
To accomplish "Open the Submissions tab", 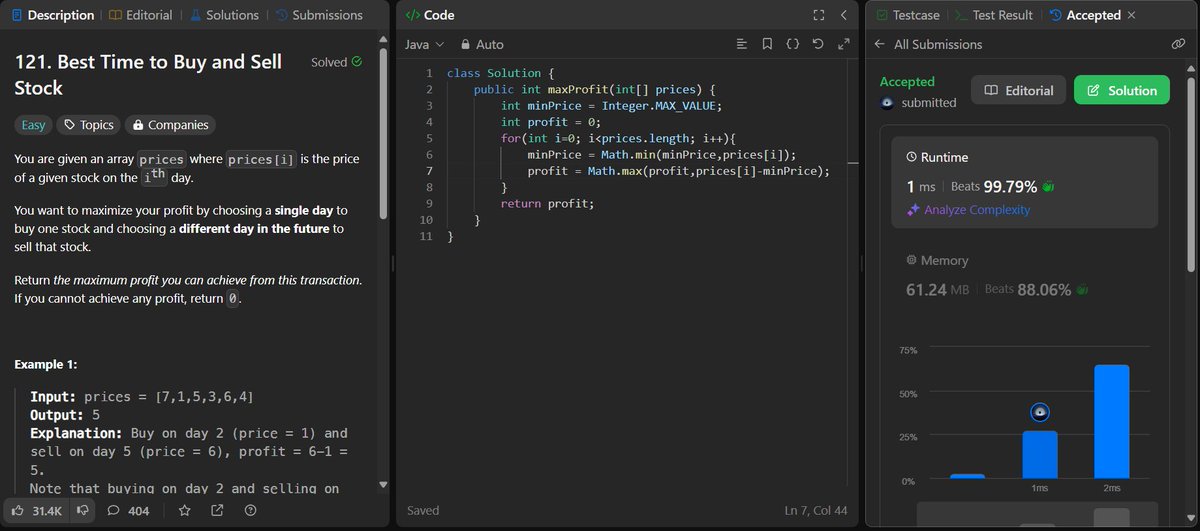I will tap(318, 15).
